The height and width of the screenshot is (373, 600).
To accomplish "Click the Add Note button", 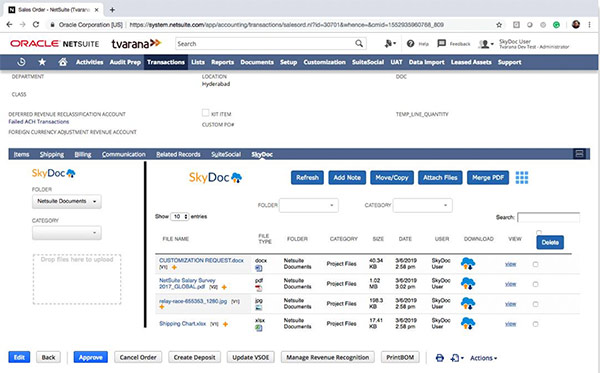I will pos(347,178).
